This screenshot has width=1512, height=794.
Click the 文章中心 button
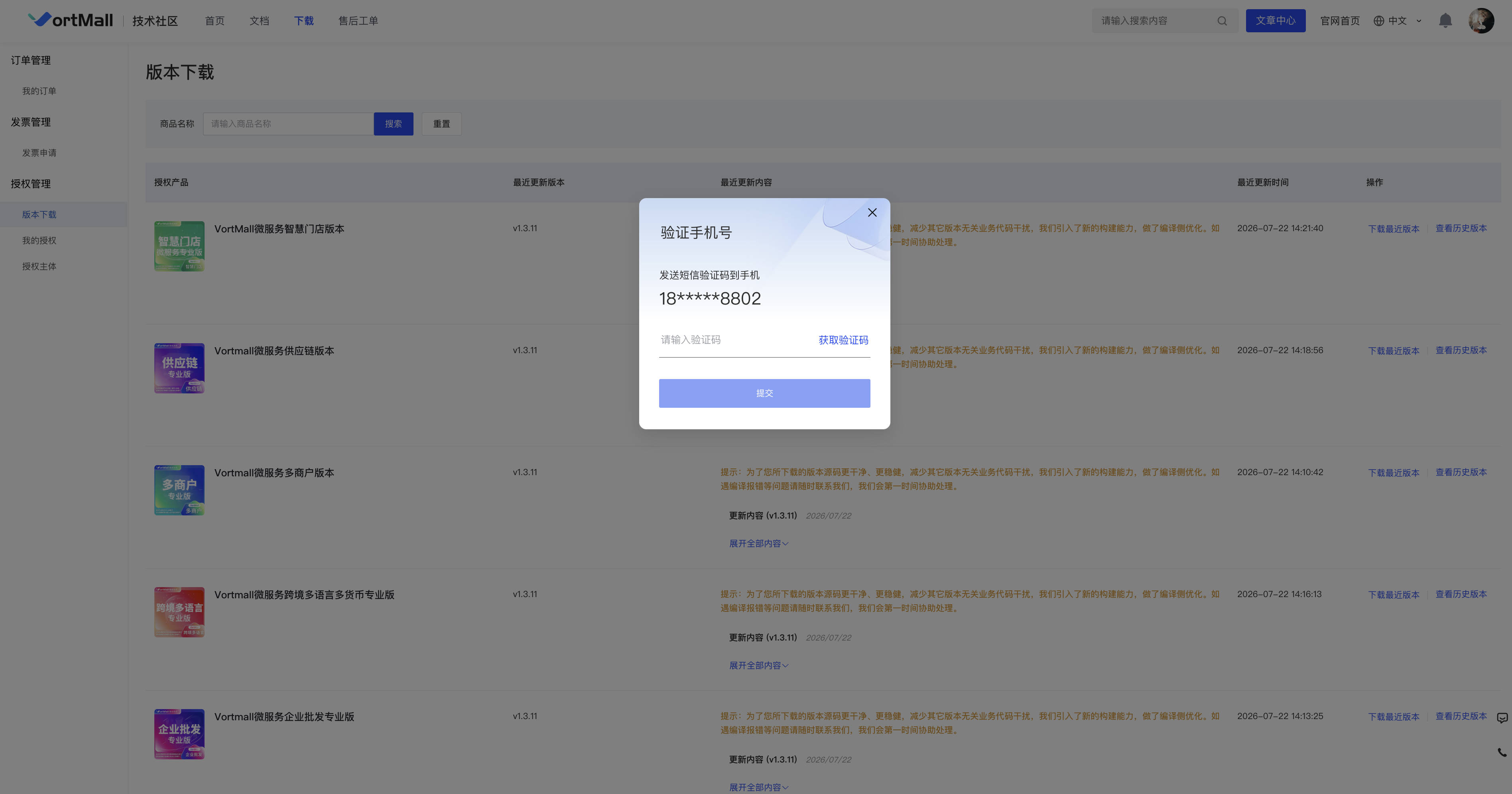click(x=1276, y=21)
